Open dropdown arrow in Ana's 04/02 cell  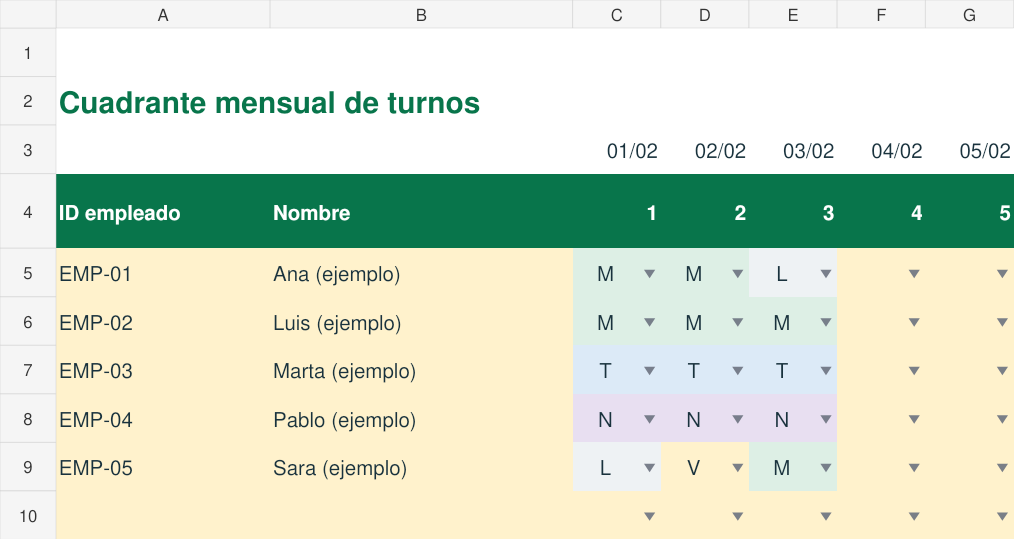pos(914,274)
